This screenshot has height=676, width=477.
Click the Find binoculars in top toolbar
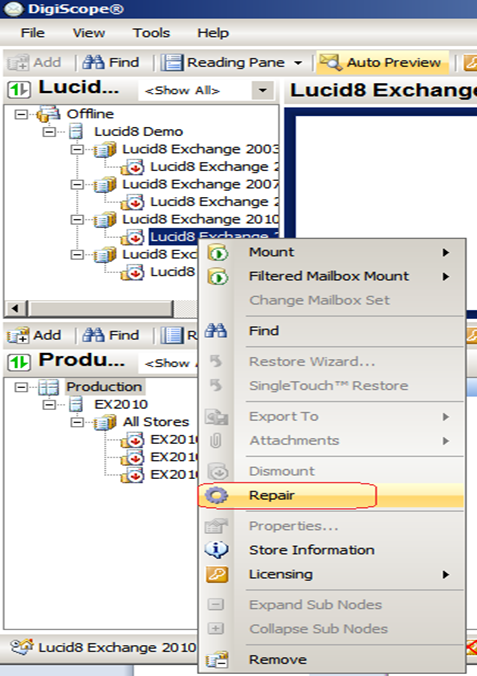point(93,63)
